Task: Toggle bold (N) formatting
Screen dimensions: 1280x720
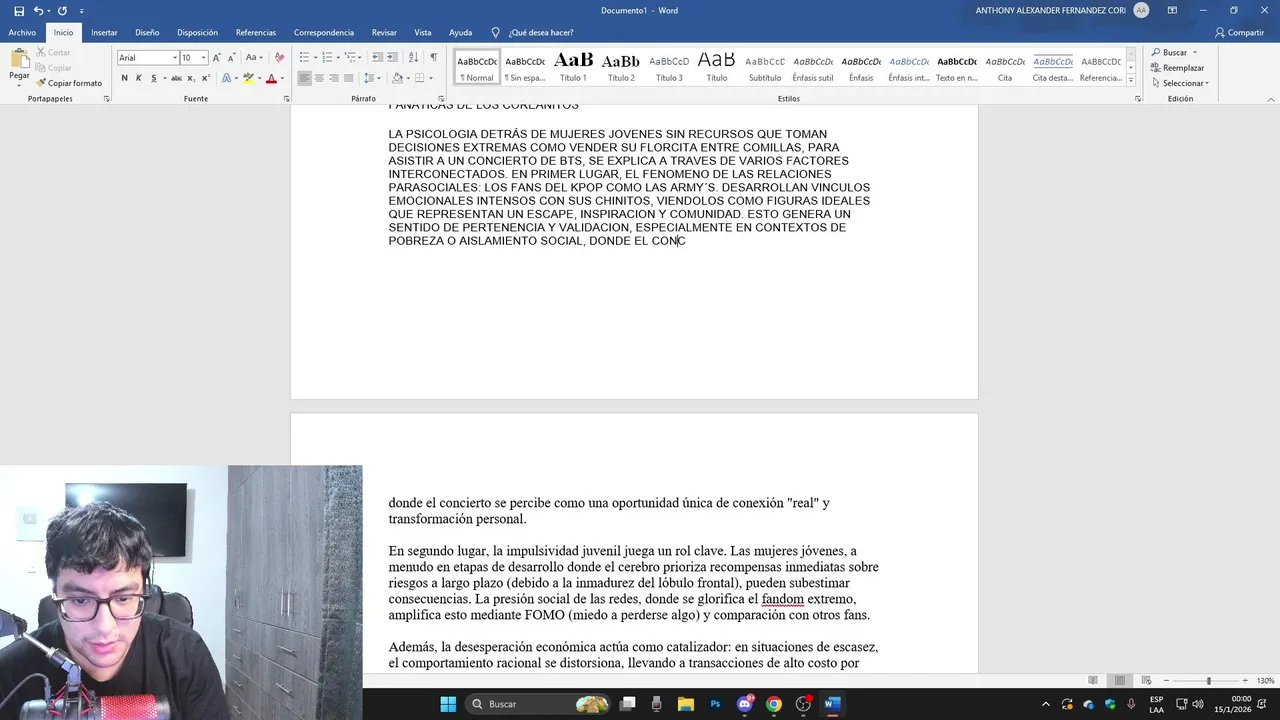Action: click(125, 78)
